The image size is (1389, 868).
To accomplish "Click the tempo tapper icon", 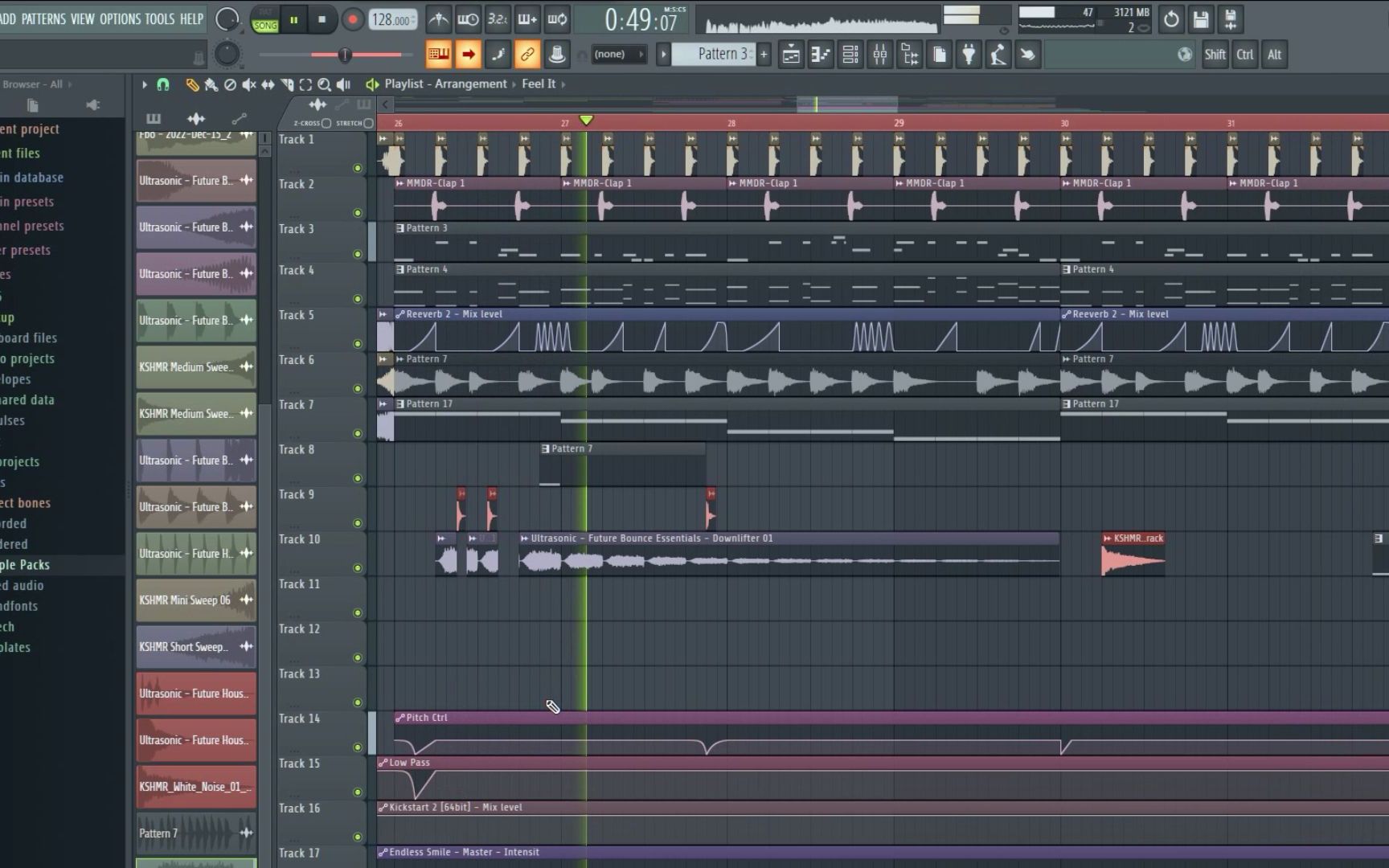I will [x=998, y=55].
